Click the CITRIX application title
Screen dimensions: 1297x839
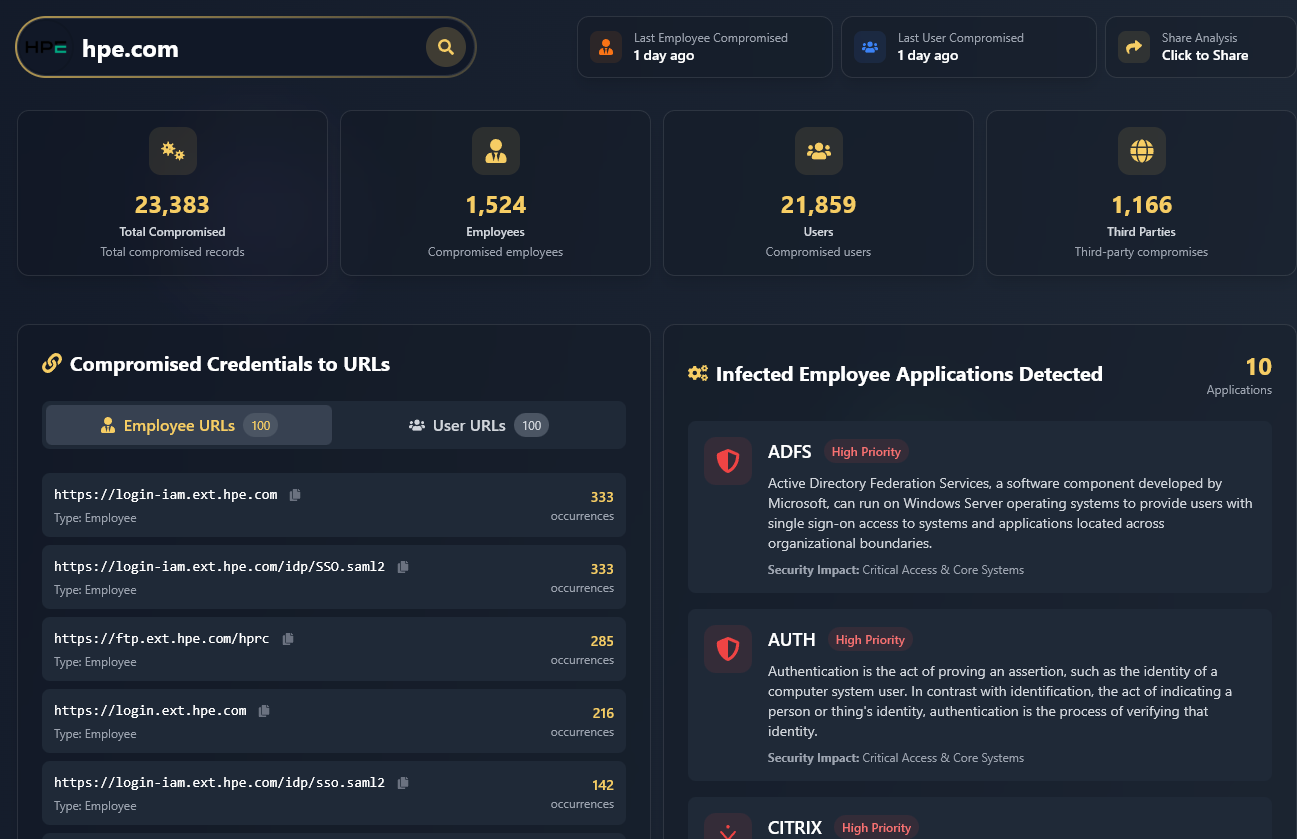click(795, 828)
